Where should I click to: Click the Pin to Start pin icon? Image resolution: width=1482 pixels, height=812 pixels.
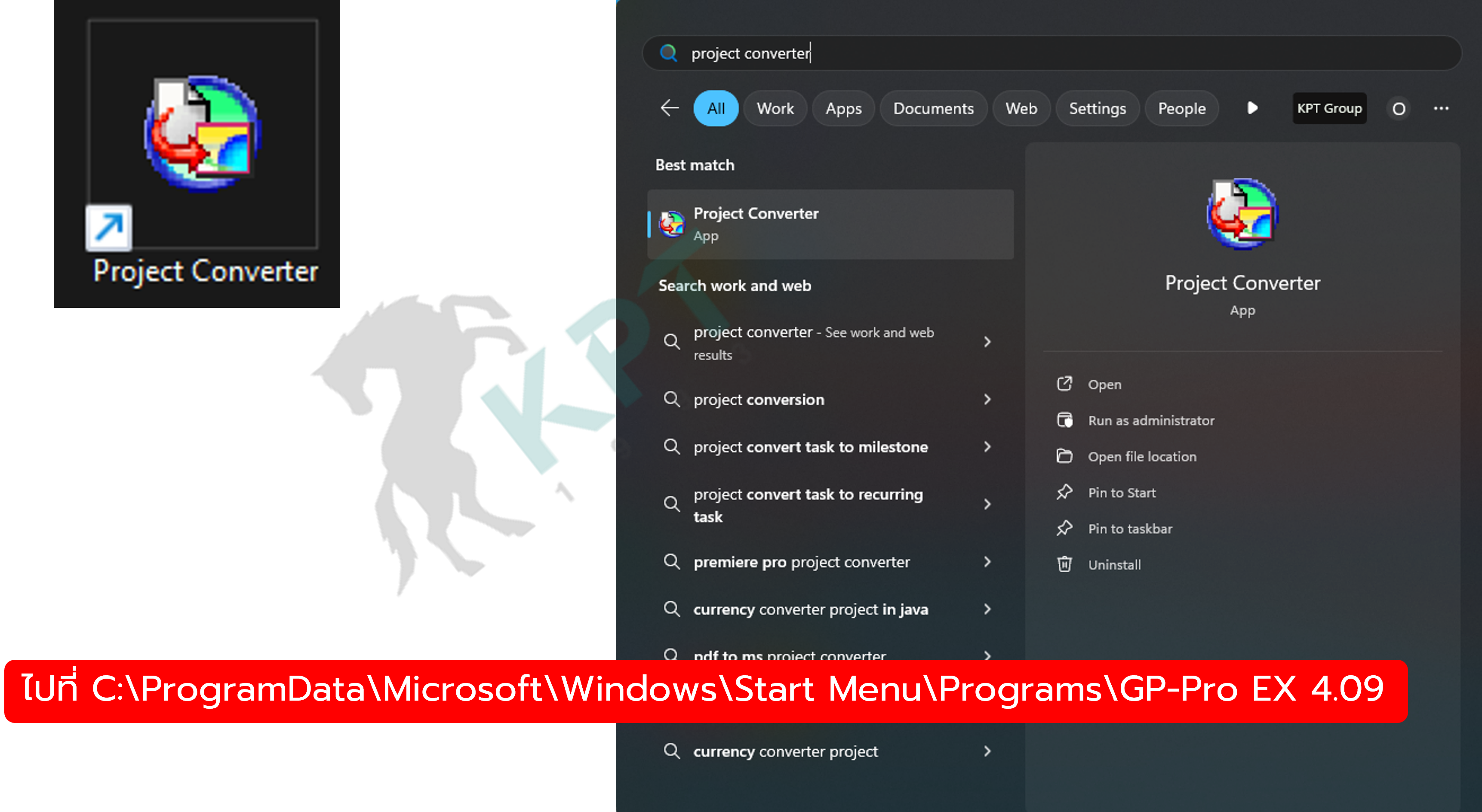point(1064,492)
